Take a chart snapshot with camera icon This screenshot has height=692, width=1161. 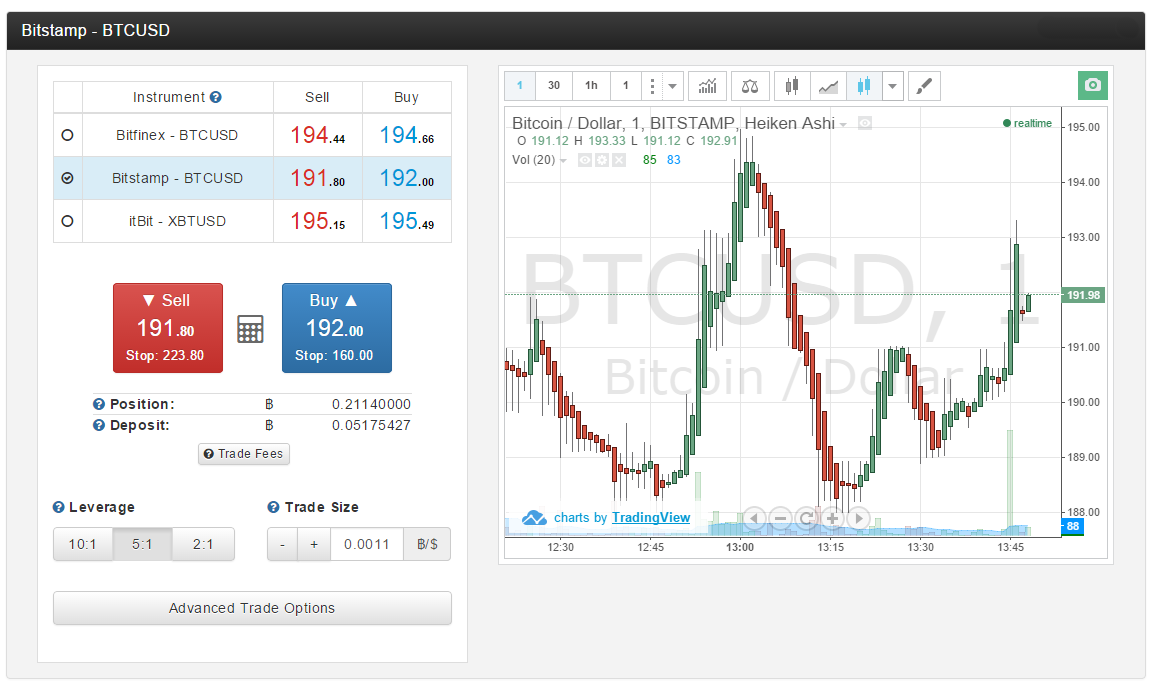1092,85
